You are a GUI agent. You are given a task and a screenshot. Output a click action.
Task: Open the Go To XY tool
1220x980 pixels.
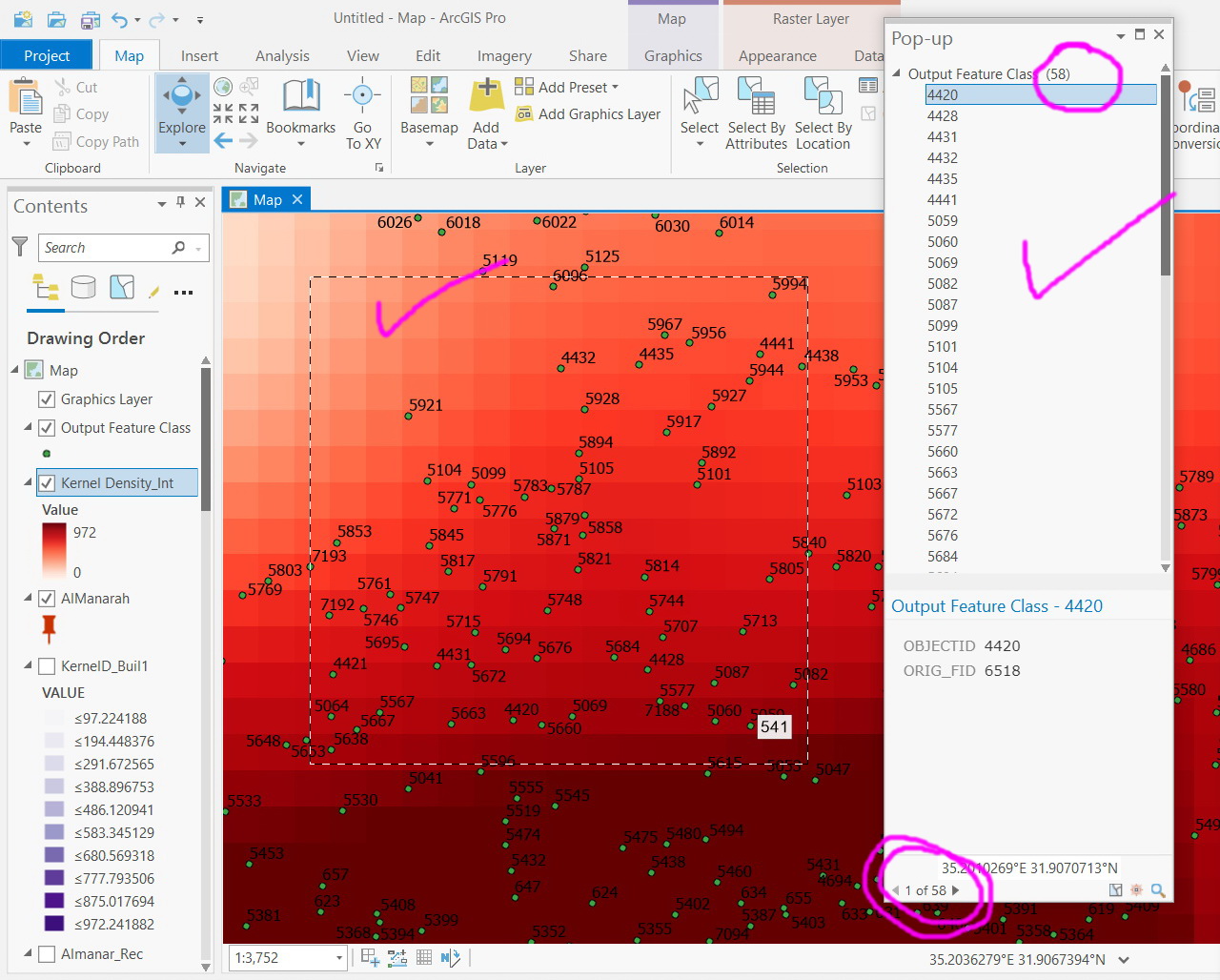pos(362,114)
